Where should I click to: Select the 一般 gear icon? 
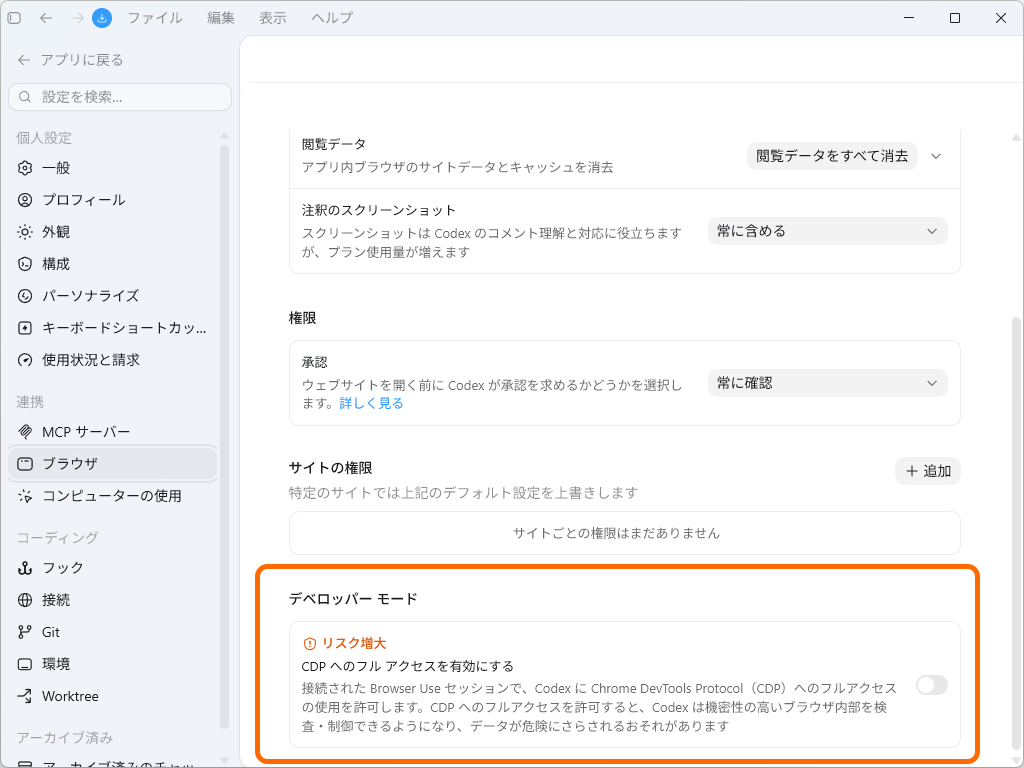tap(25, 168)
